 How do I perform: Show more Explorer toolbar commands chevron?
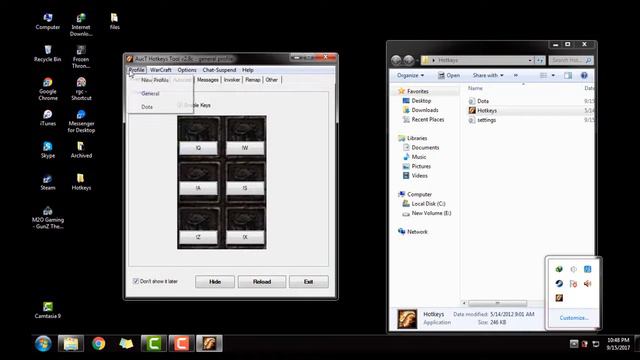(516, 76)
